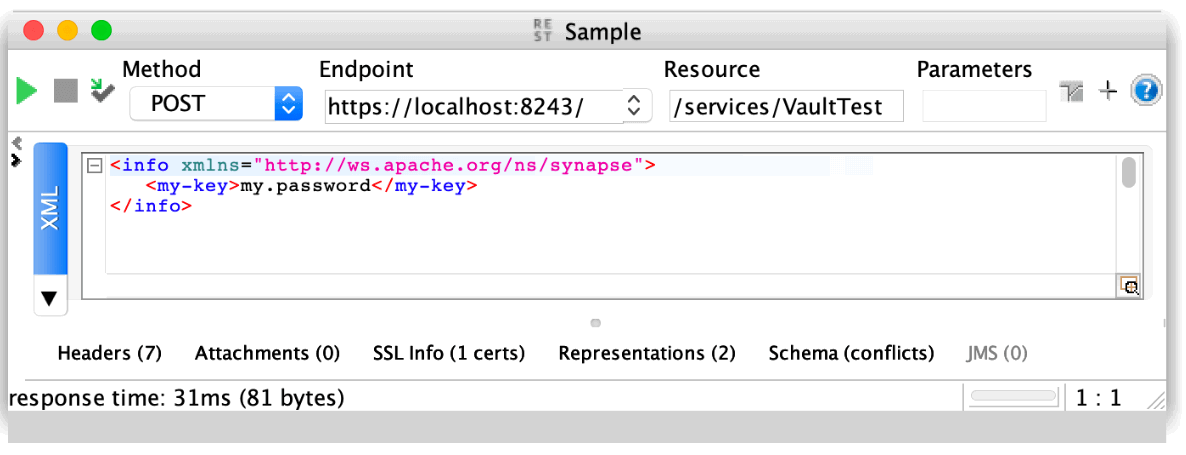
Task: Select the vertical XML editor tab
Action: [50, 208]
